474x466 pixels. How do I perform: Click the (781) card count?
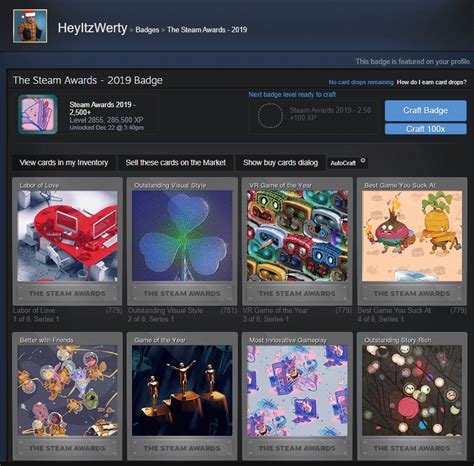tap(229, 310)
